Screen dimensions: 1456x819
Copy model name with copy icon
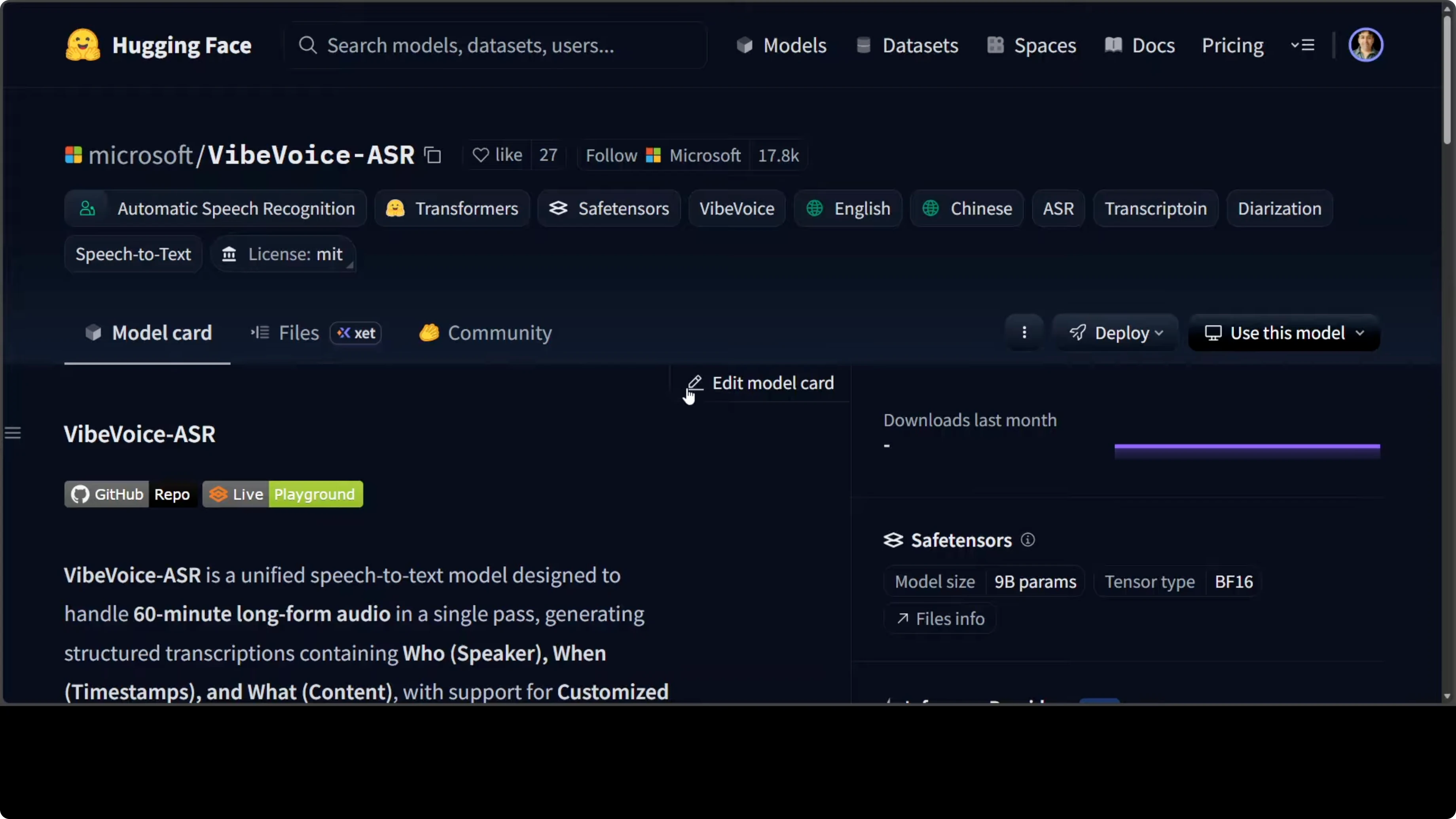433,155
